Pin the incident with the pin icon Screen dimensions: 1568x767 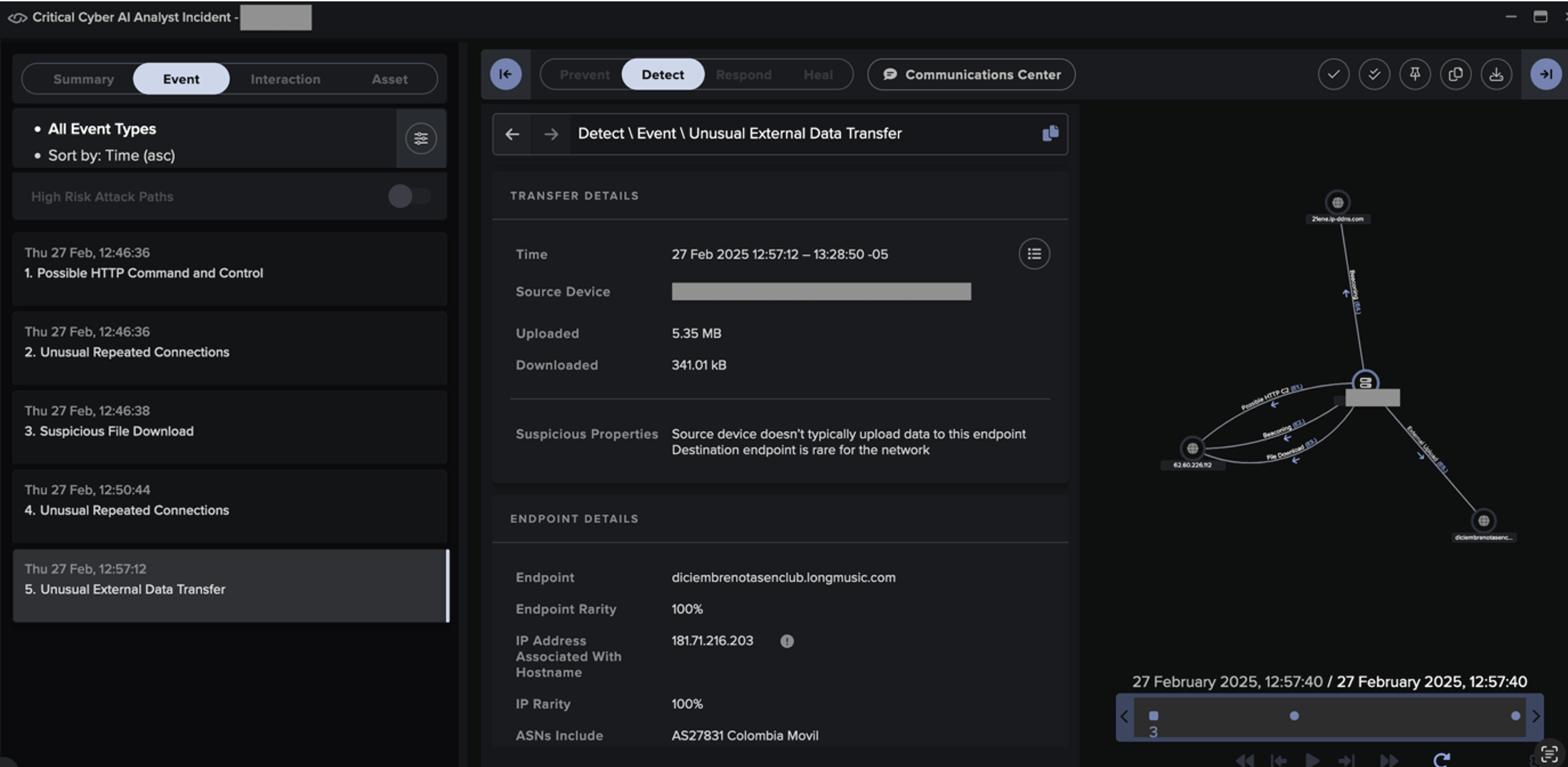point(1414,74)
